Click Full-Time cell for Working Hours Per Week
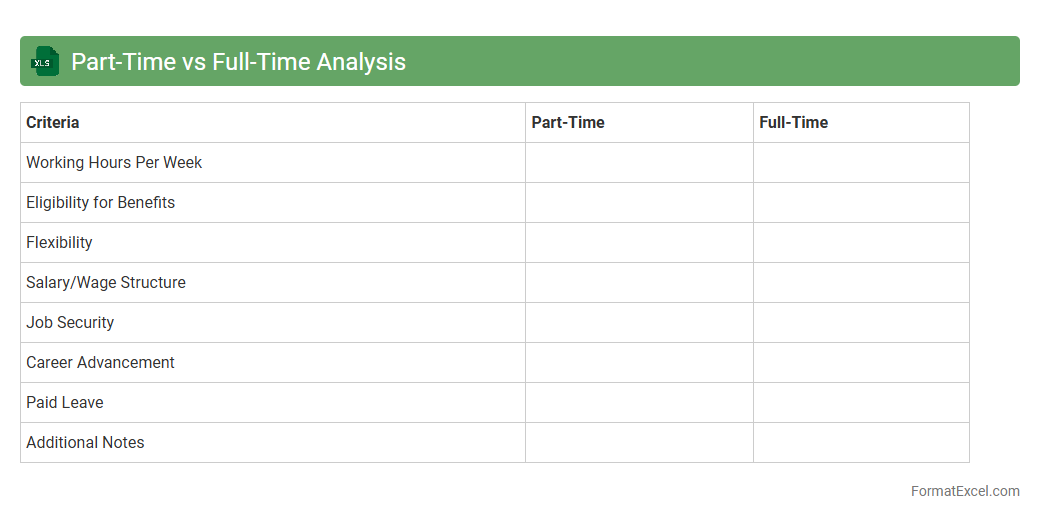 coord(861,163)
